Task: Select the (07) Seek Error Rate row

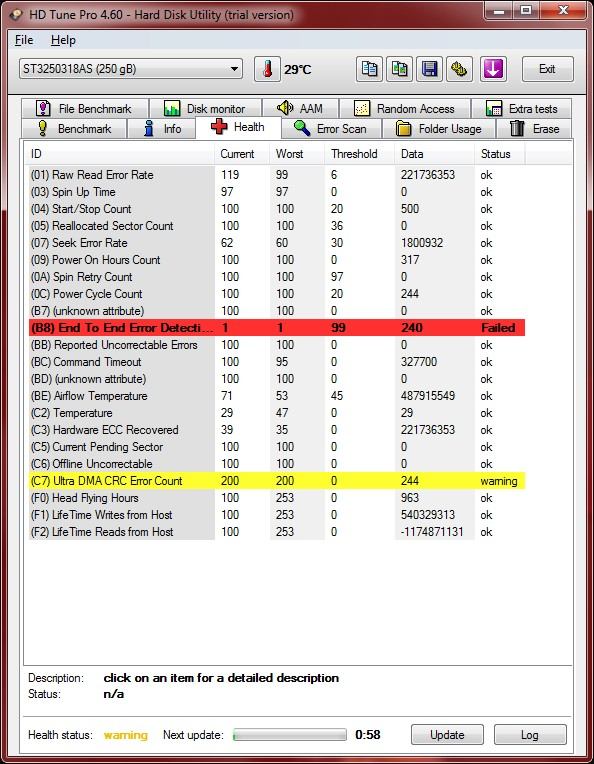Action: [277, 243]
